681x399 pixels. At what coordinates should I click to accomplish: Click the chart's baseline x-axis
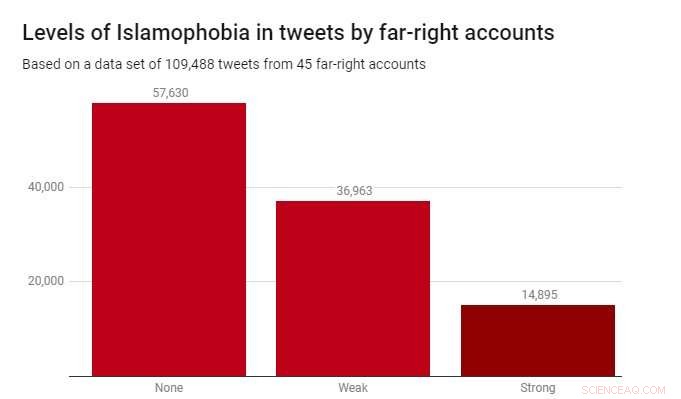[346, 376]
